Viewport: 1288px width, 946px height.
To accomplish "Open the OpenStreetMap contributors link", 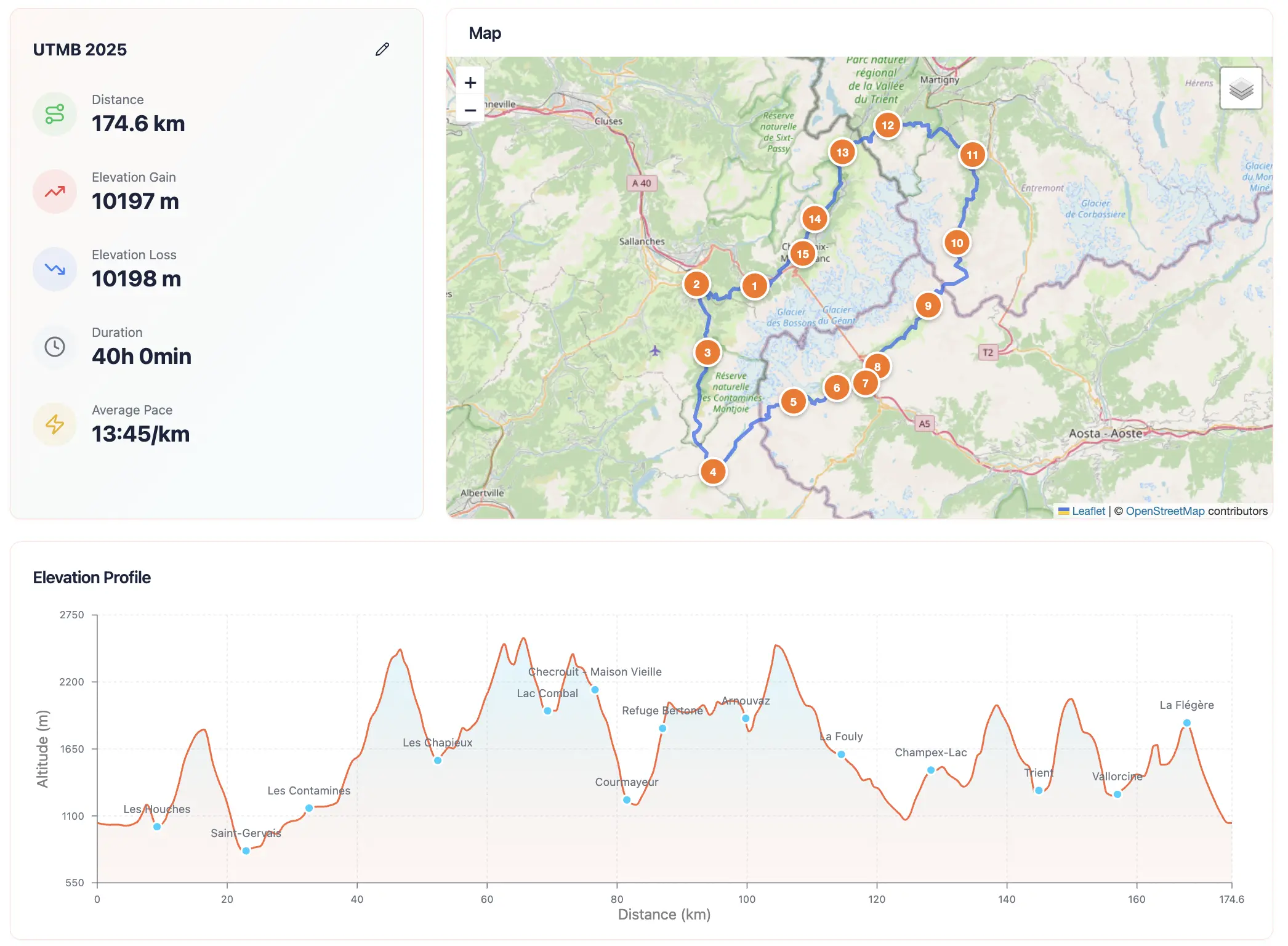I will pos(1165,511).
